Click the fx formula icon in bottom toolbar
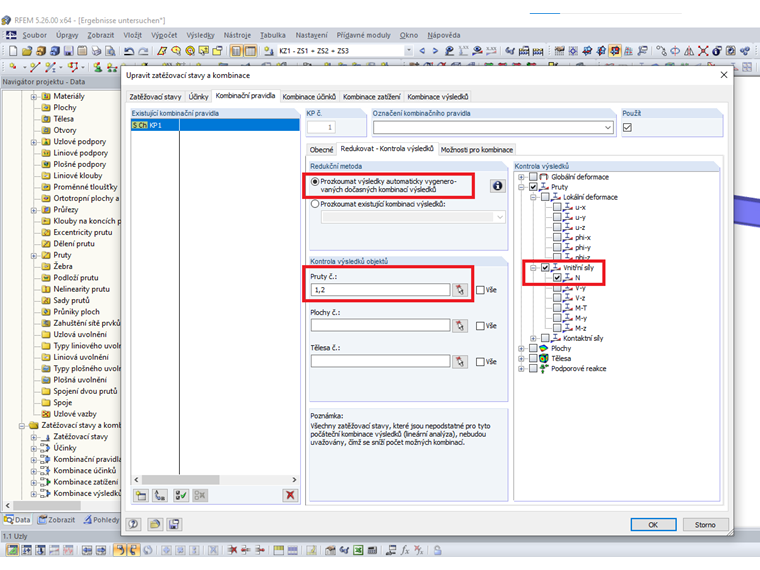The image size is (760, 570). pyautogui.click(x=405, y=550)
